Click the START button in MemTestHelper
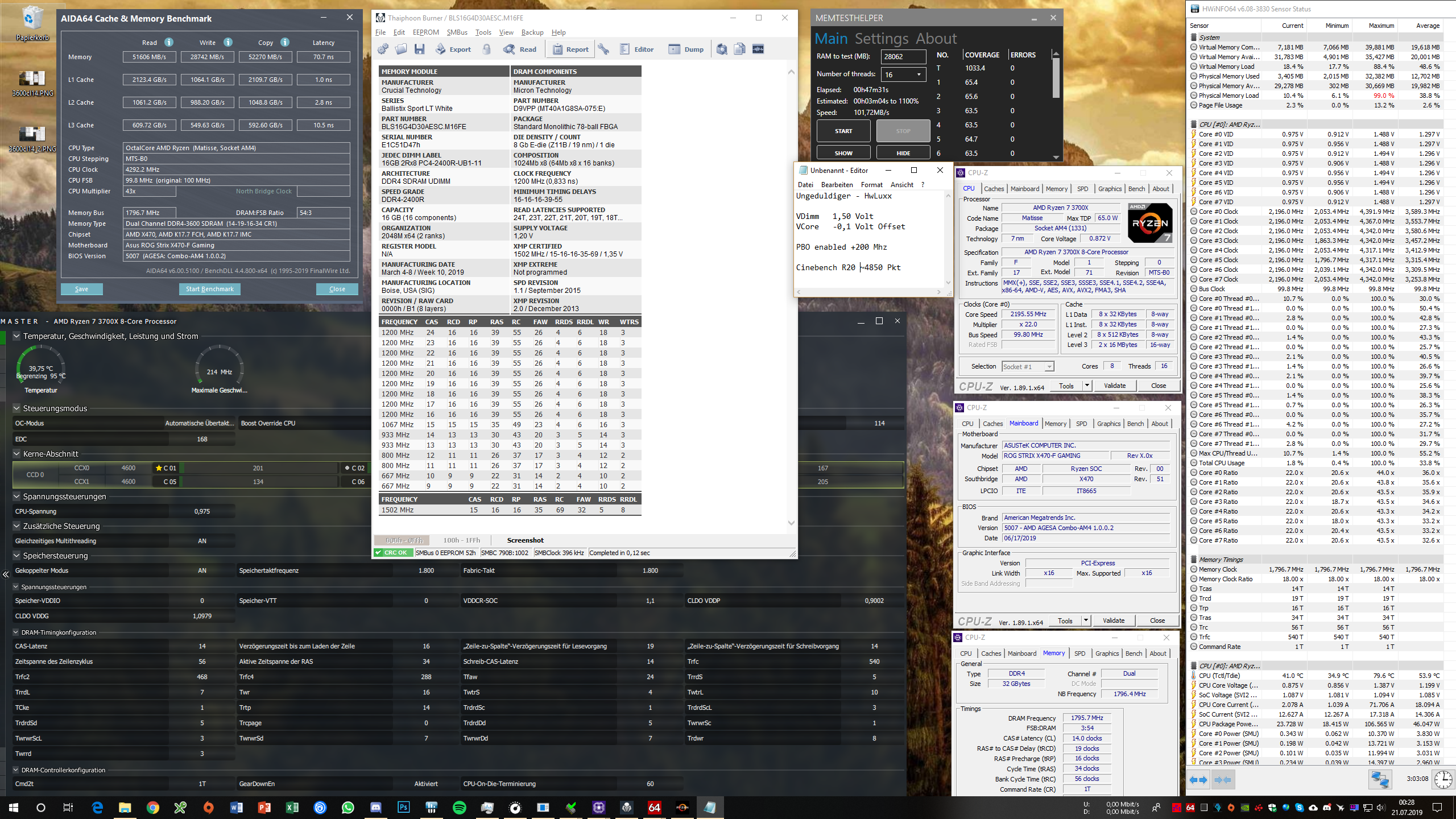Image resolution: width=1456 pixels, height=819 pixels. (x=843, y=131)
